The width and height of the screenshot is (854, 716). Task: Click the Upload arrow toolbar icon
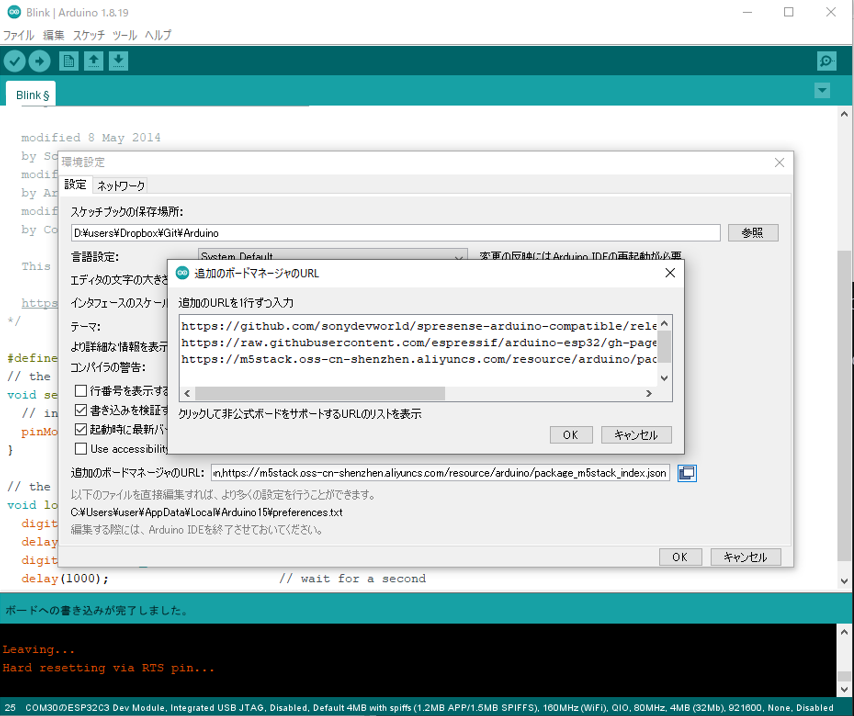pyautogui.click(x=39, y=61)
